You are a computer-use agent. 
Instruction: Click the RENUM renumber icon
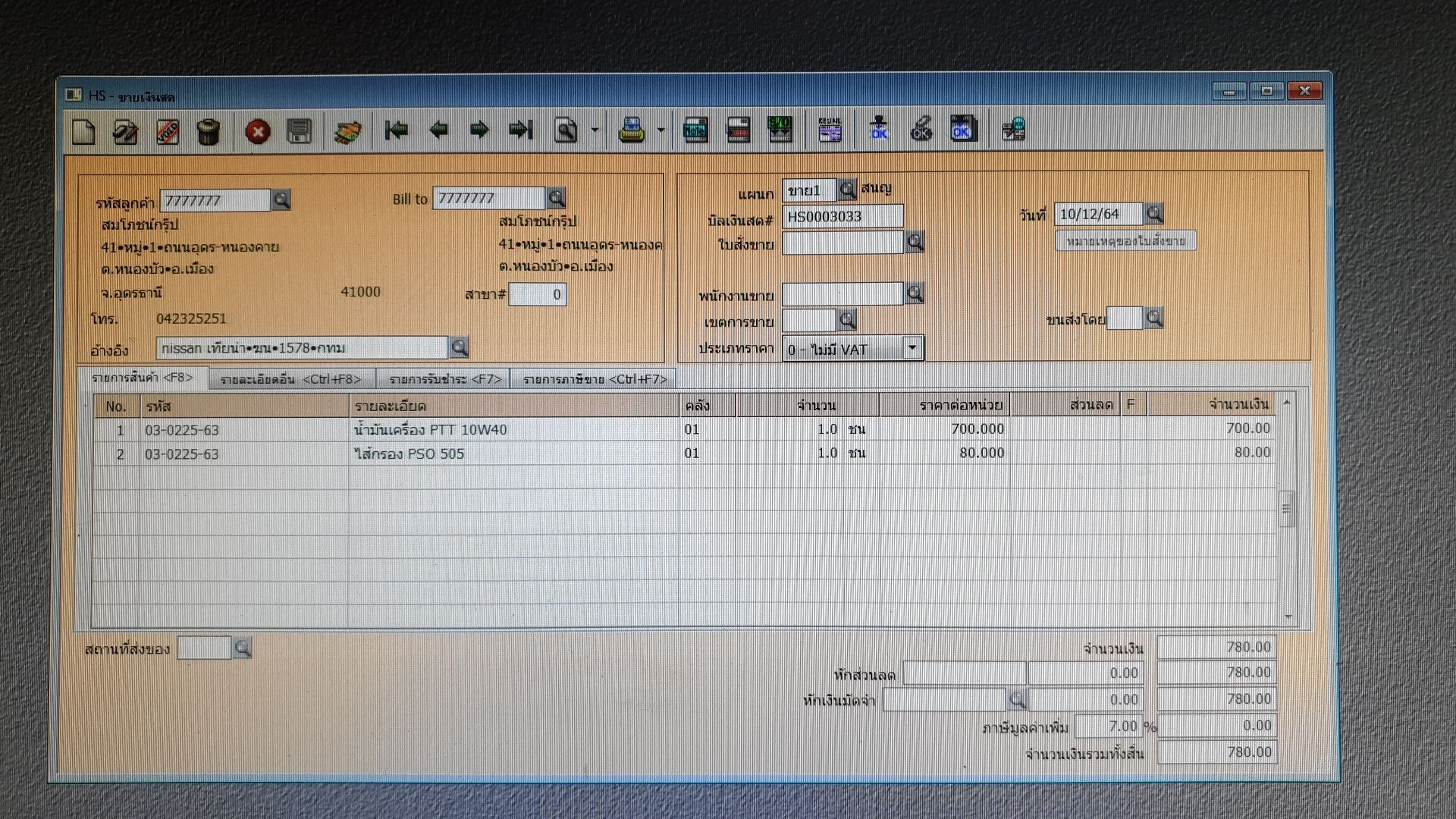(x=830, y=130)
